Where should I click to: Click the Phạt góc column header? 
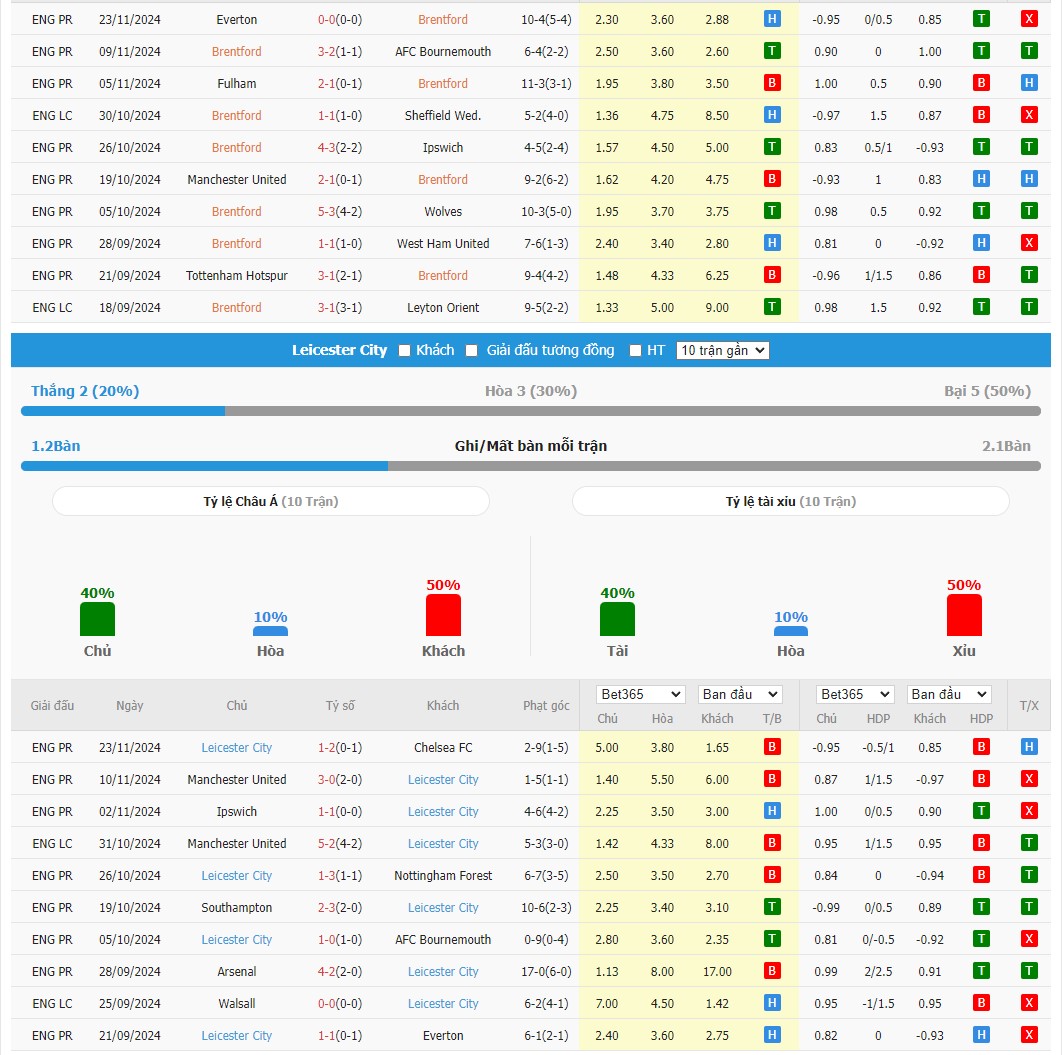546,706
